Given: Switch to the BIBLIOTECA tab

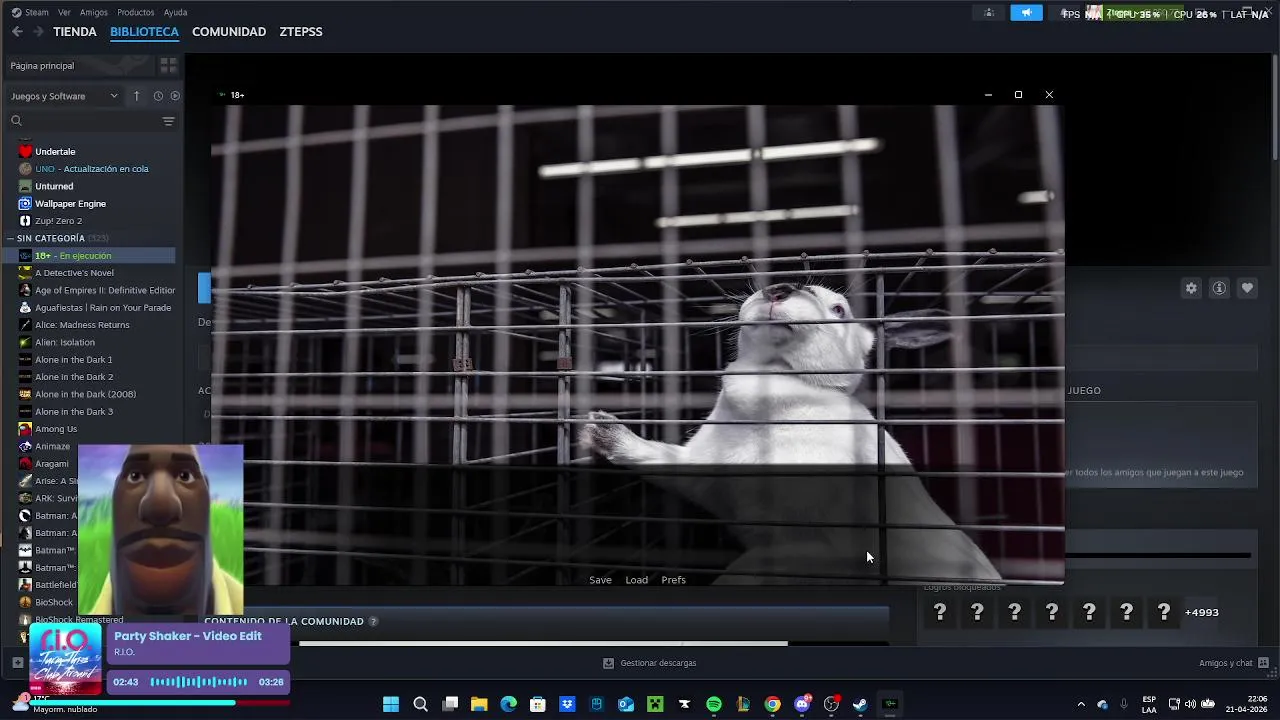Looking at the screenshot, I should 144,32.
